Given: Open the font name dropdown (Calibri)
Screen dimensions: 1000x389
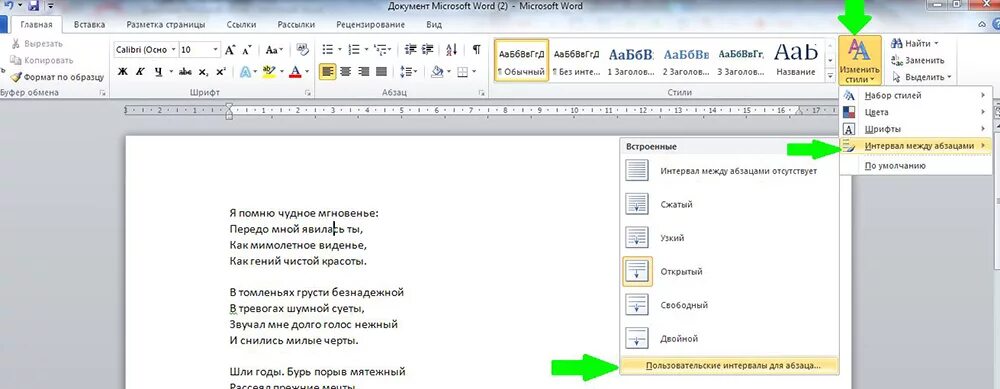Looking at the screenshot, I should point(173,50).
